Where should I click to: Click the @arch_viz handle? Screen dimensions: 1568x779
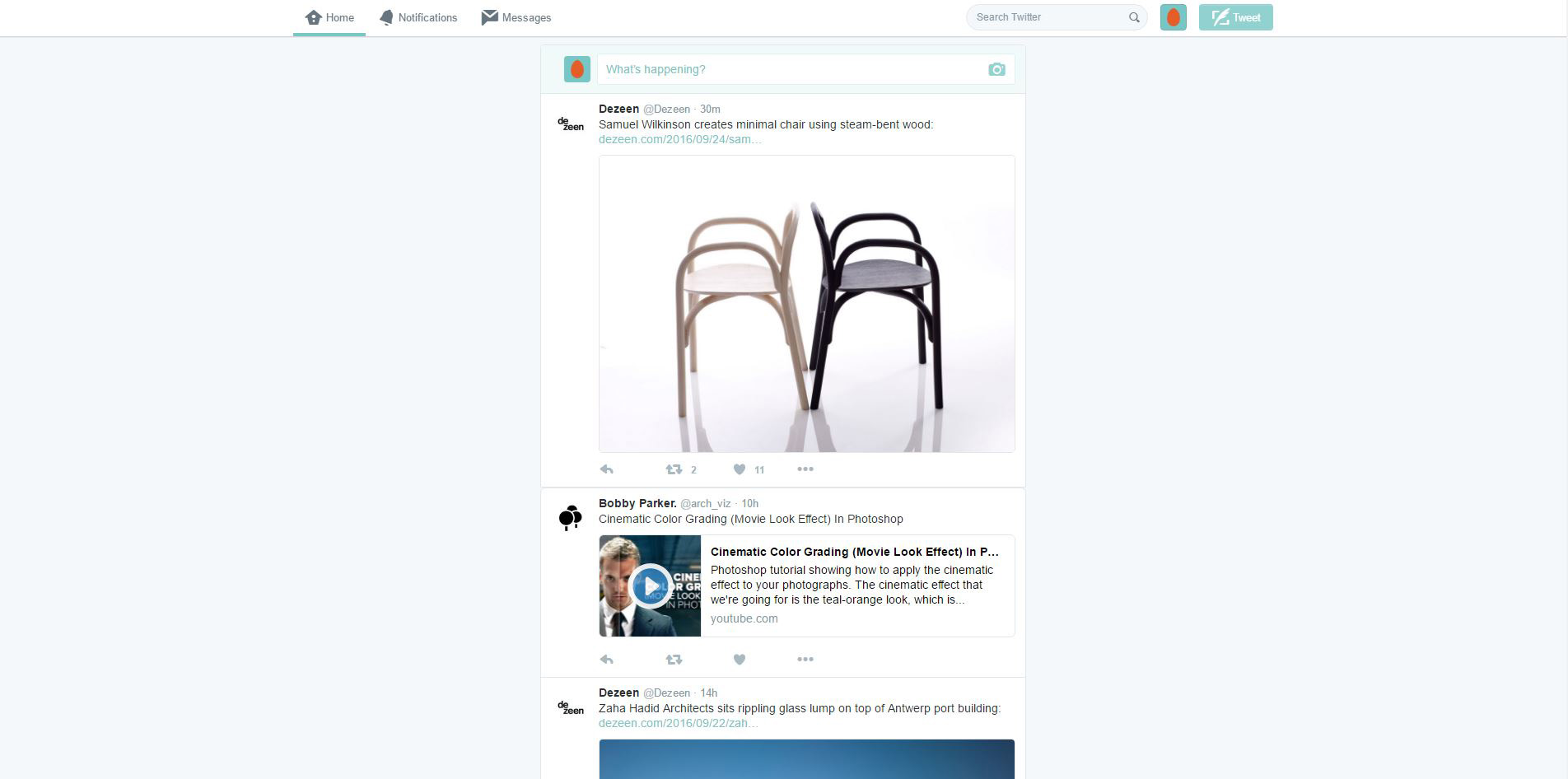[x=706, y=503]
